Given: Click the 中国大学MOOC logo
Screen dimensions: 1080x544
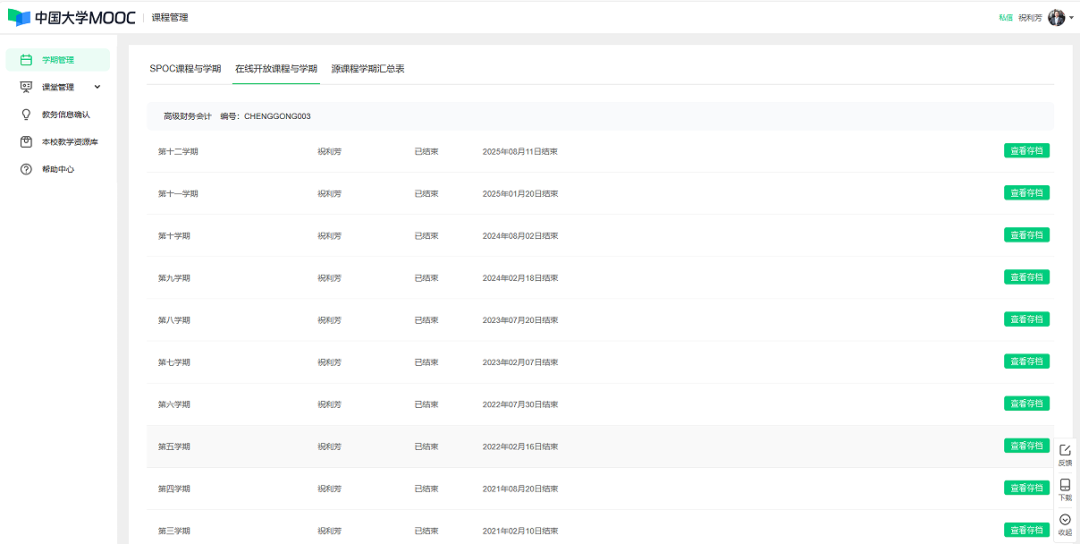Looking at the screenshot, I should tap(71, 17).
